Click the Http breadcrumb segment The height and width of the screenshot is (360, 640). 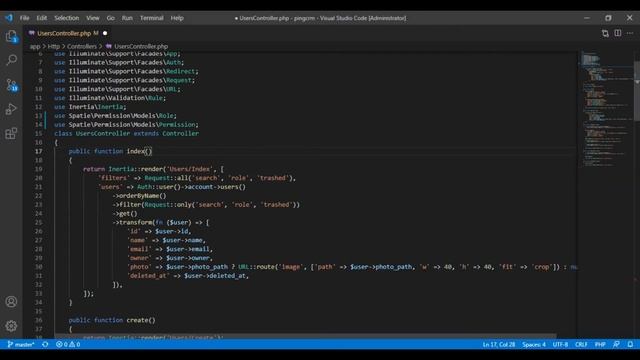click(54, 47)
